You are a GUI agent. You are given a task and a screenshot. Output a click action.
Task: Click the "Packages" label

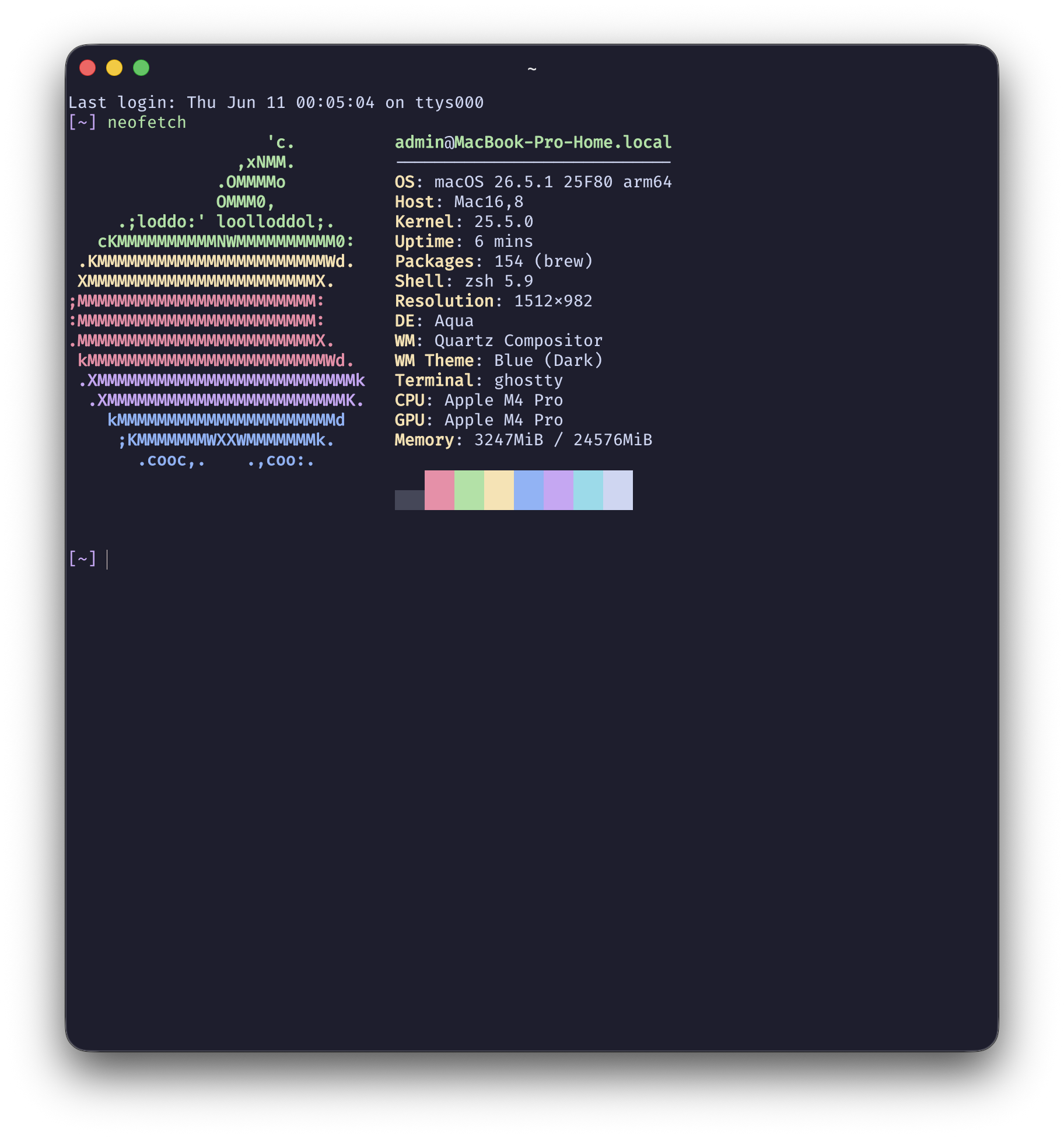tap(434, 261)
